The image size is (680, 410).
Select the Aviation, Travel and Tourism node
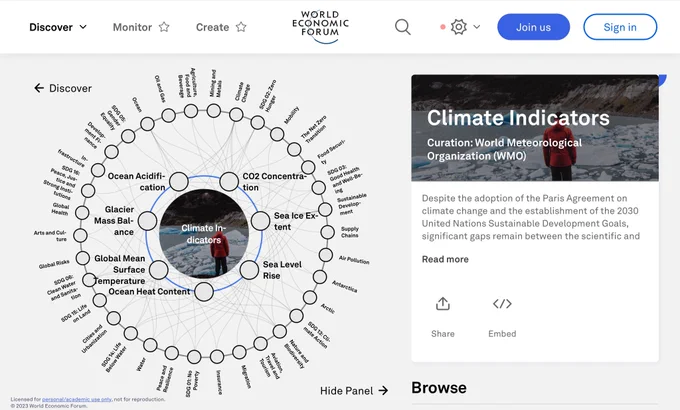coord(260,344)
